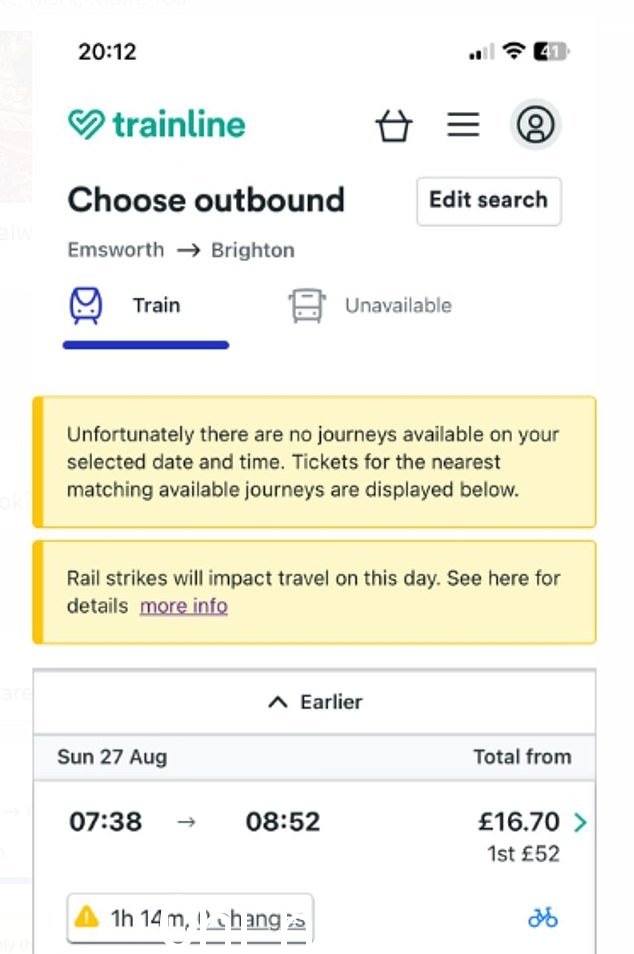The width and height of the screenshot is (634, 954).
Task: Select the Unavailable coach tab
Action: 370,305
